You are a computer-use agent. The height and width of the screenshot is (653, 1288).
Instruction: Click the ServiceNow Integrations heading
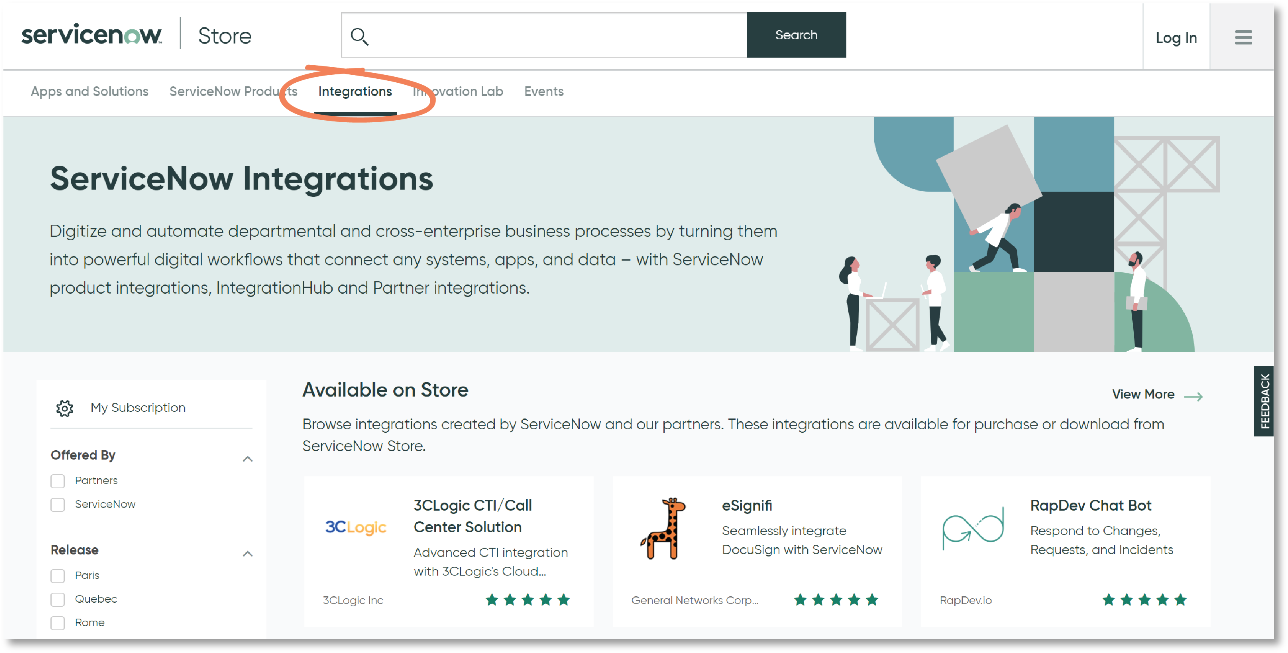click(242, 179)
